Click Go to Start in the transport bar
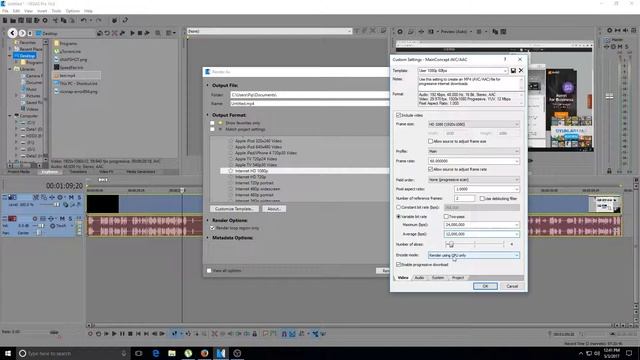The width and height of the screenshot is (640, 360). (138, 334)
